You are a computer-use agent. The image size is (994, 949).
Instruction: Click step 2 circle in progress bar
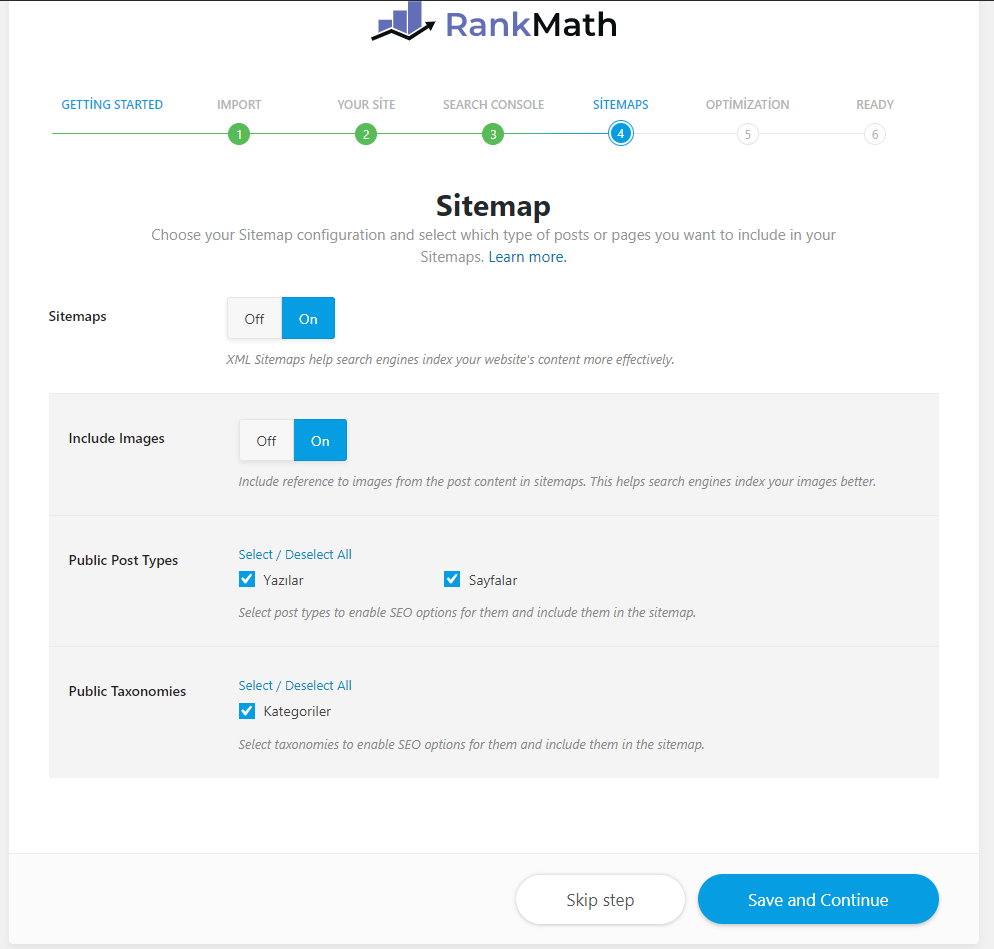click(366, 134)
